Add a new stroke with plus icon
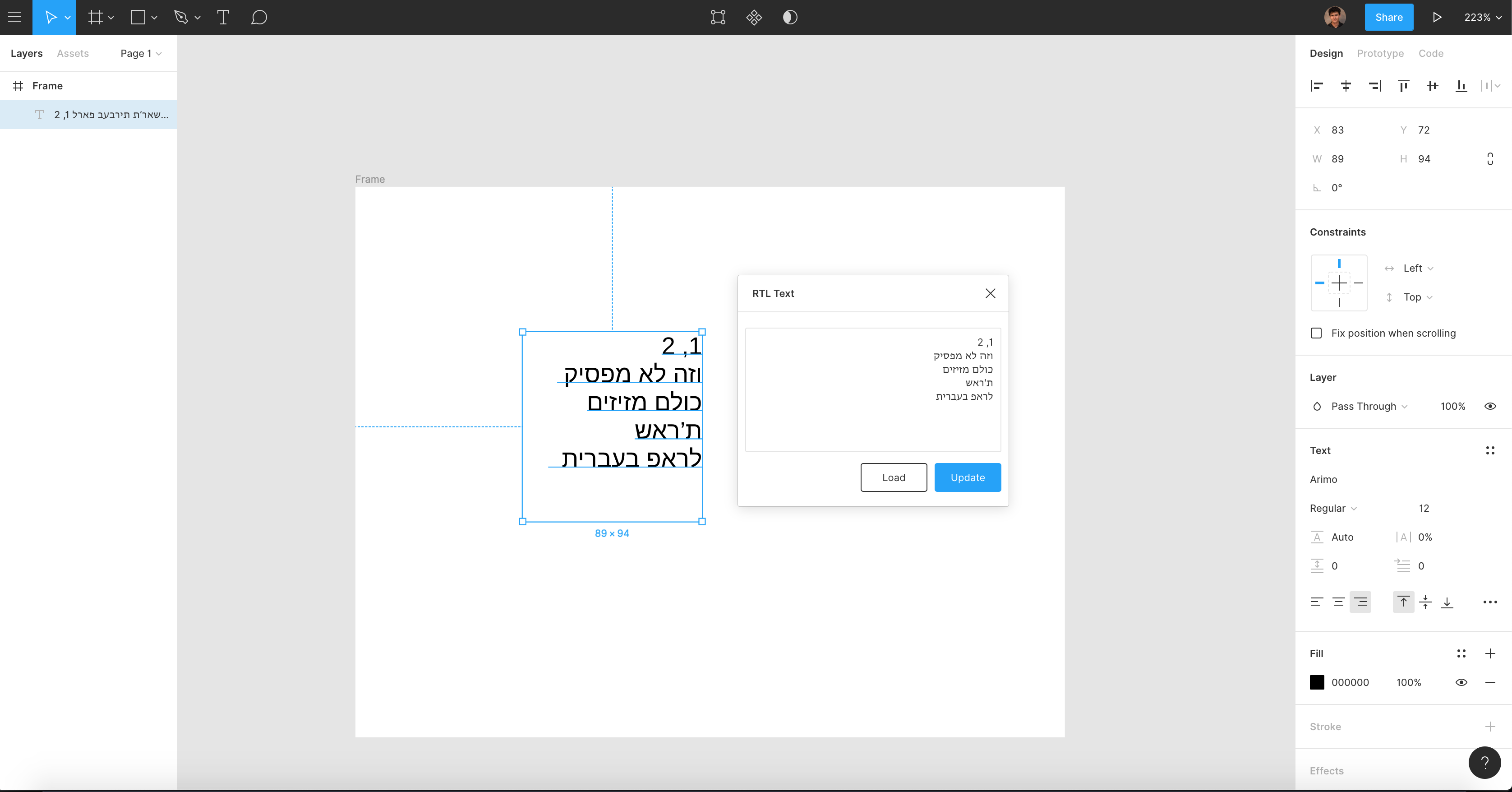The height and width of the screenshot is (792, 1512). coord(1490,726)
